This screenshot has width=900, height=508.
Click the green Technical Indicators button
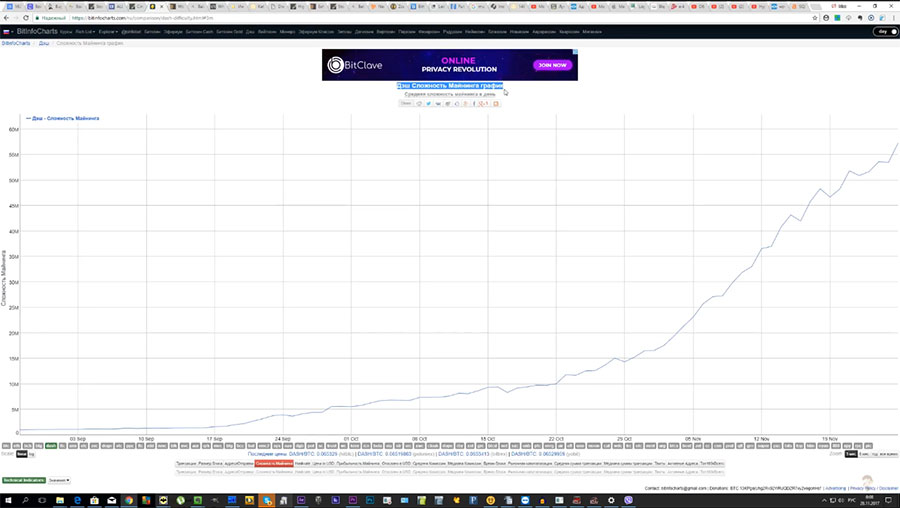point(24,480)
